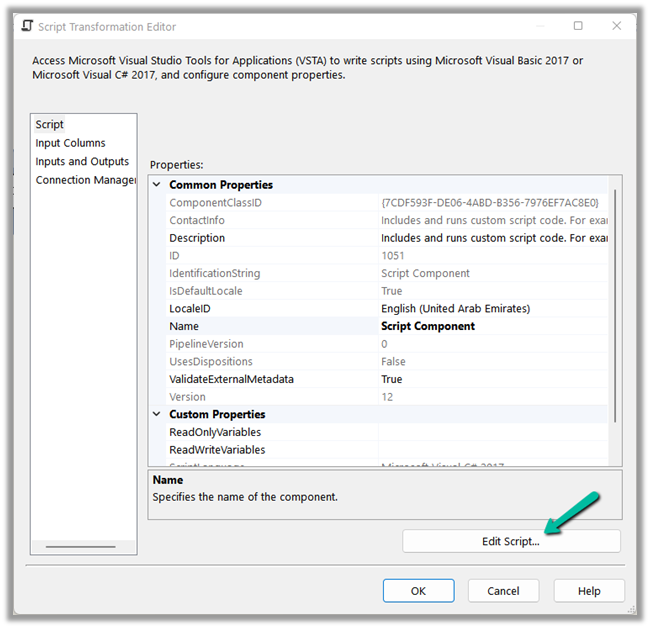Open the Input Columns page
The height and width of the screenshot is (628, 650).
pyautogui.click(x=70, y=143)
